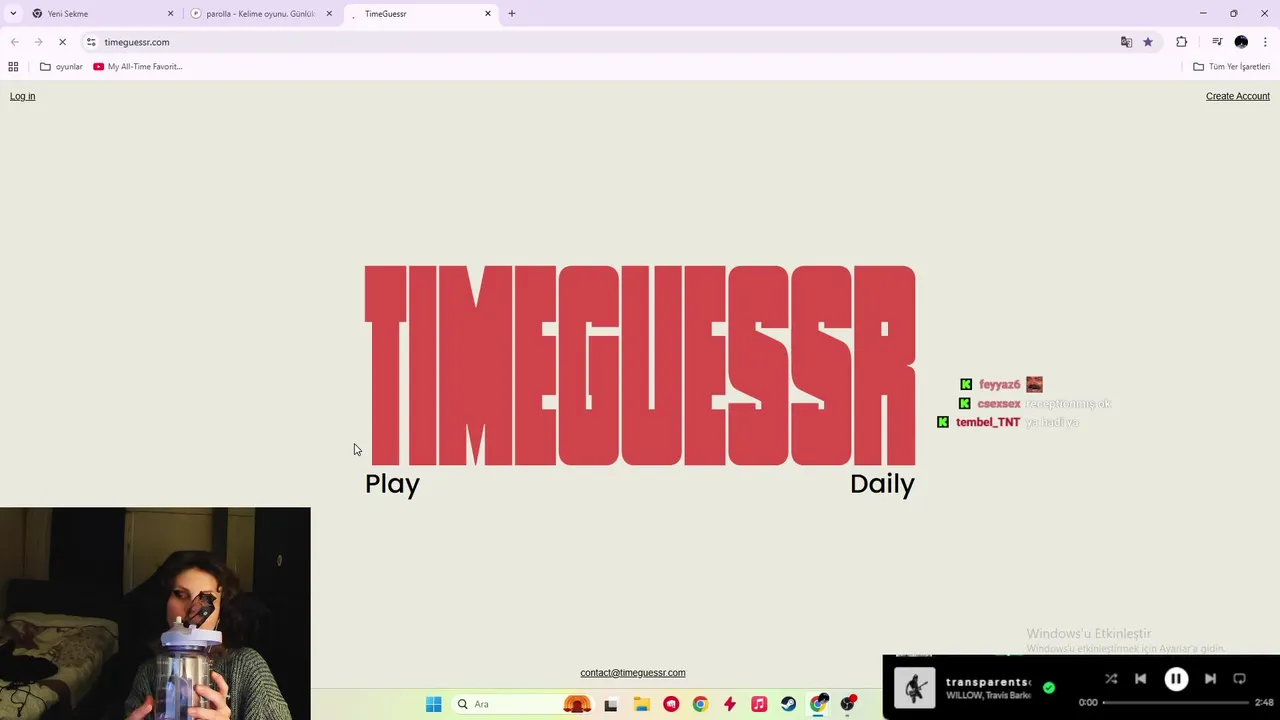This screenshot has height=720, width=1280.
Task: Skip to the next track
Action: point(1210,678)
